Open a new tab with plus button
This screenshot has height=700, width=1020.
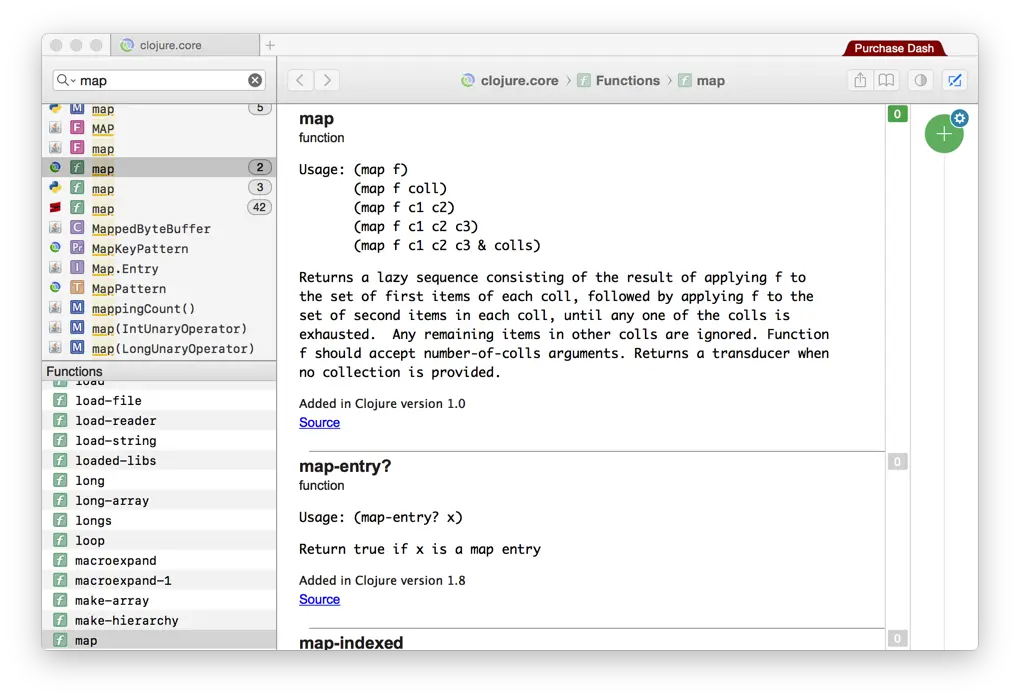point(270,45)
